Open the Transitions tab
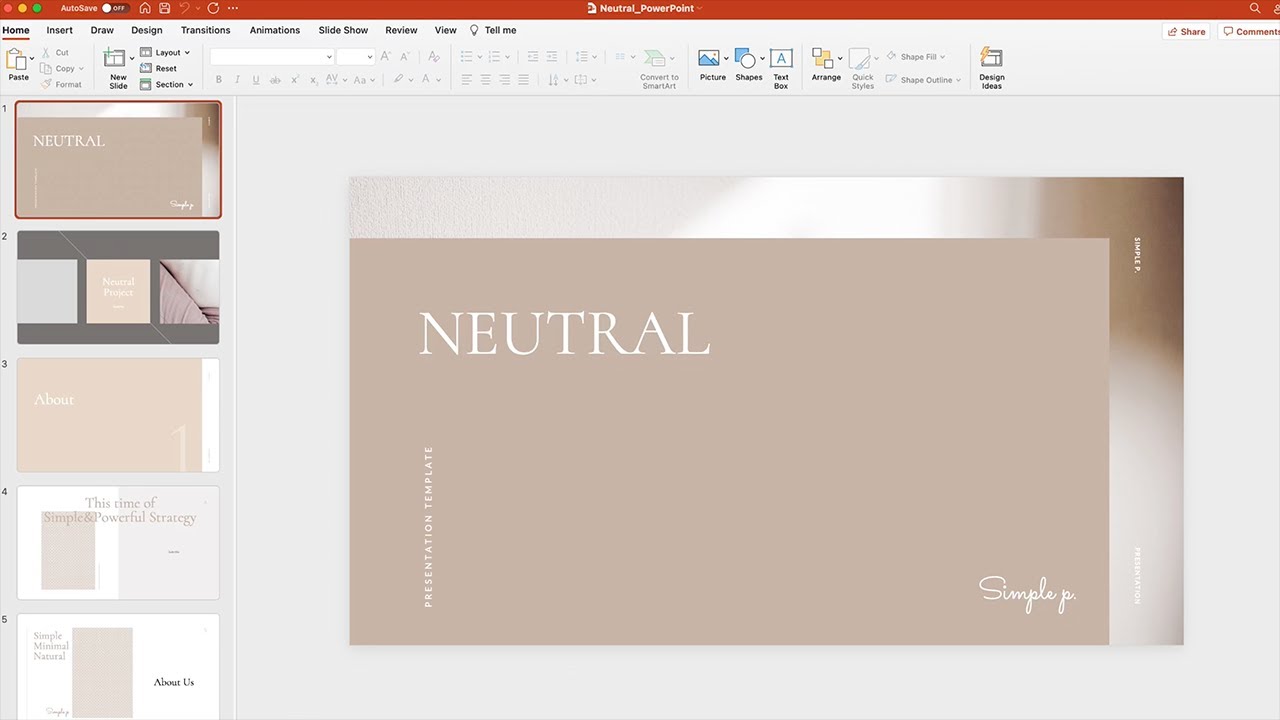Screen dimensions: 1280x720 tap(206, 30)
